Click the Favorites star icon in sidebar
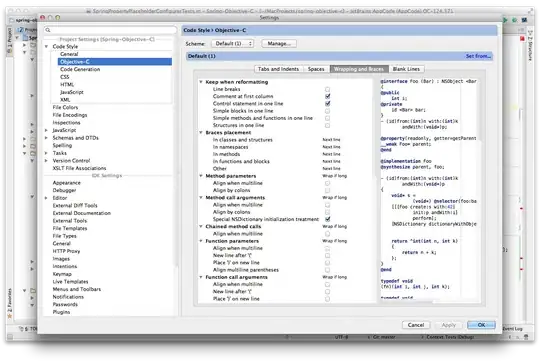 pos(10,316)
